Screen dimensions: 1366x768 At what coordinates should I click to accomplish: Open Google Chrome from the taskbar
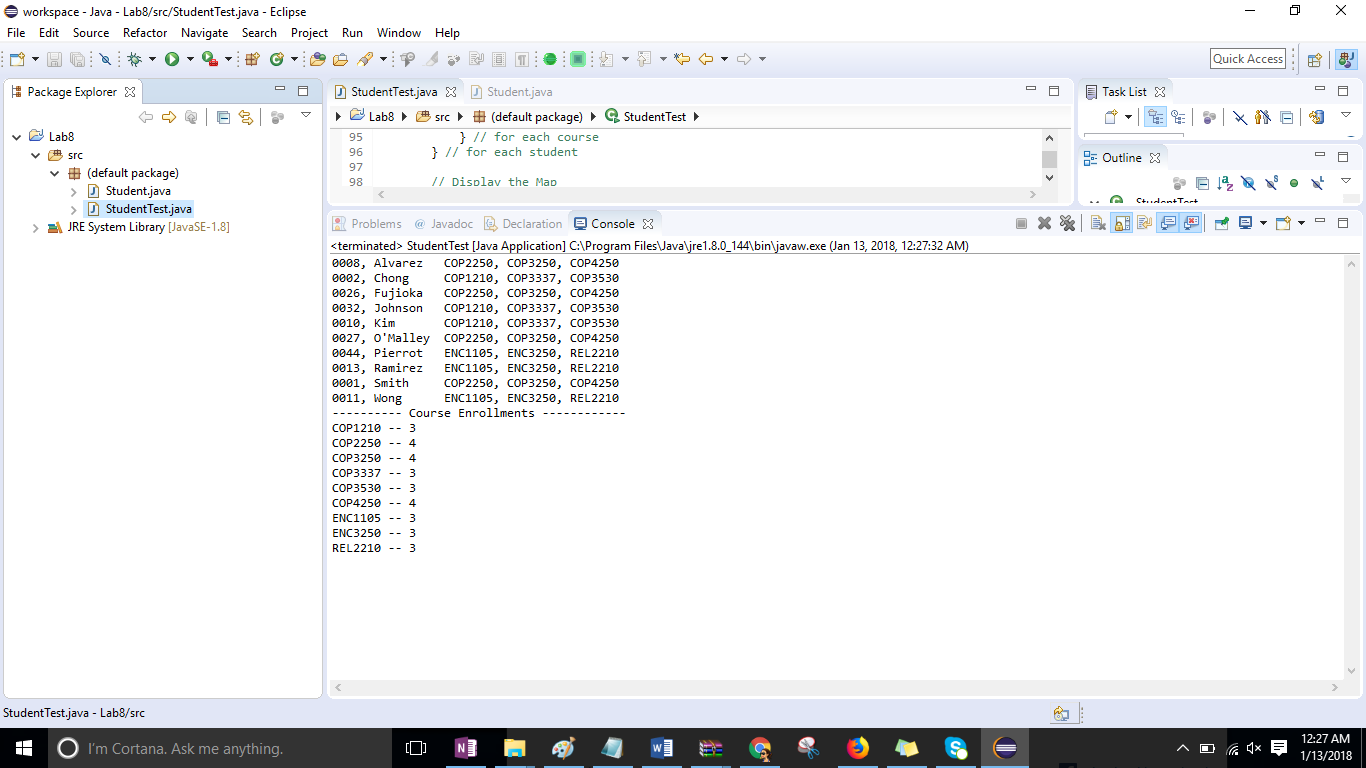click(x=760, y=748)
